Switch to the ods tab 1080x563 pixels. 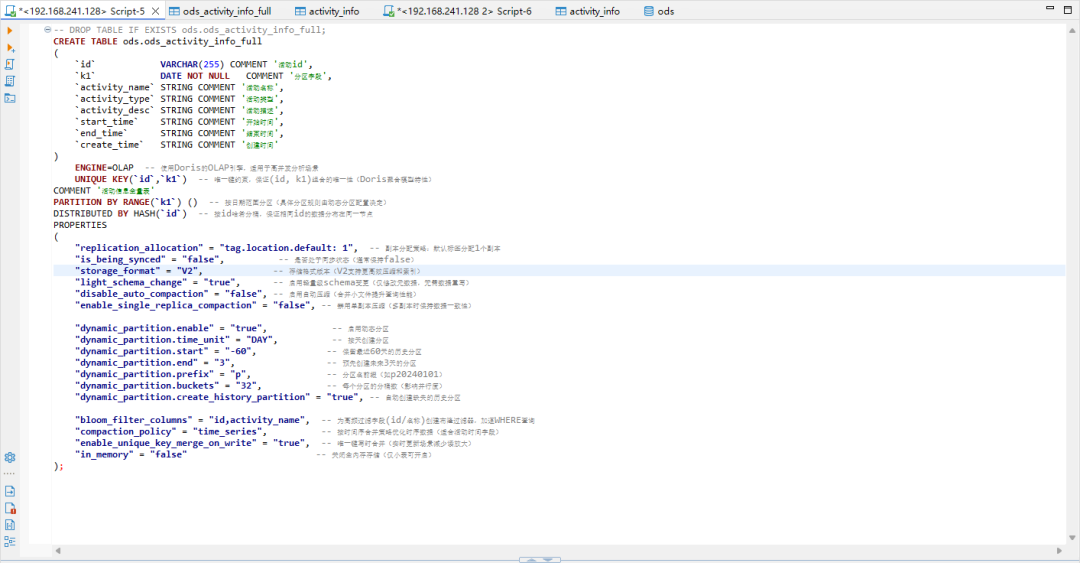click(x=659, y=11)
